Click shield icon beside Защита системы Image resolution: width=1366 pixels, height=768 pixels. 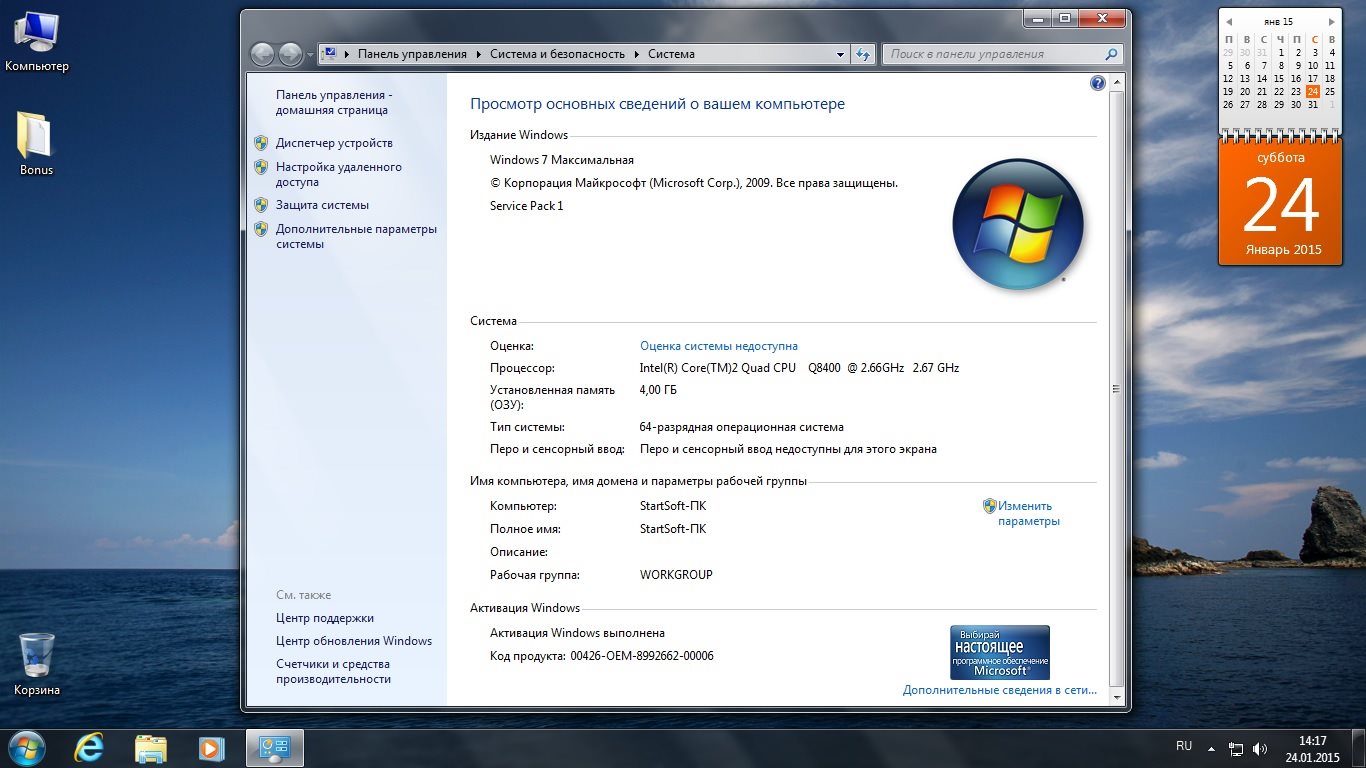pyautogui.click(x=261, y=205)
